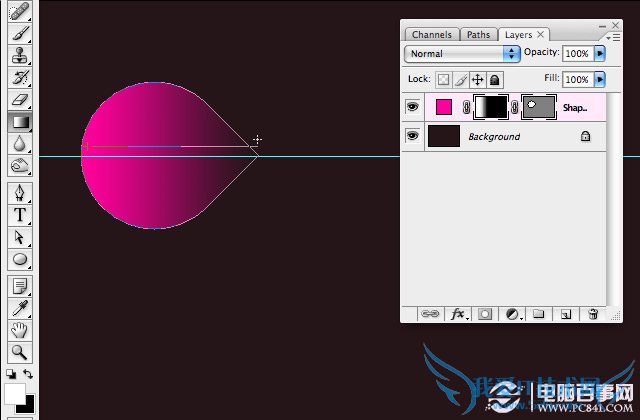Collapse the Layers panel

pos(602,26)
